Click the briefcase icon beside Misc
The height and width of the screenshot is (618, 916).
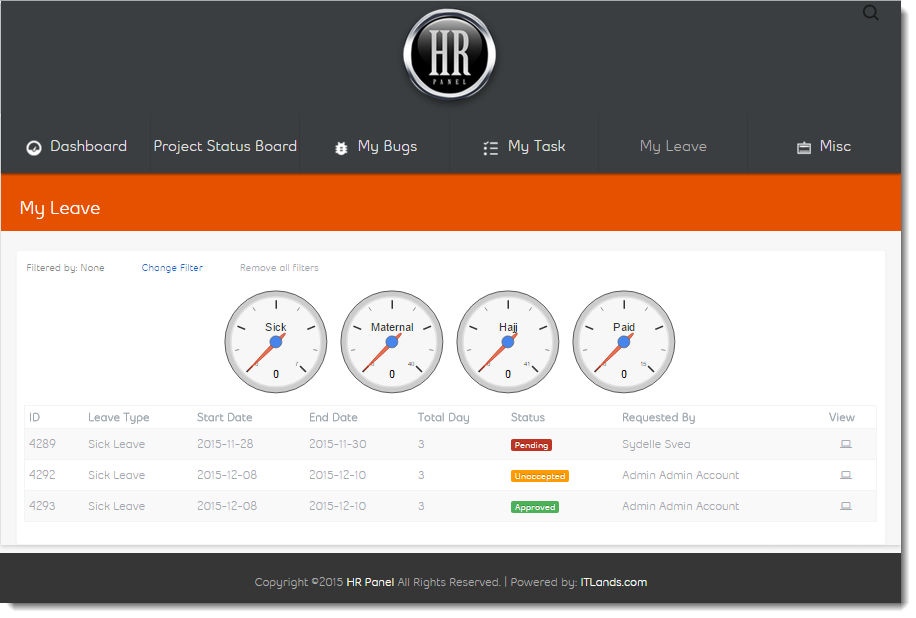[x=804, y=148]
